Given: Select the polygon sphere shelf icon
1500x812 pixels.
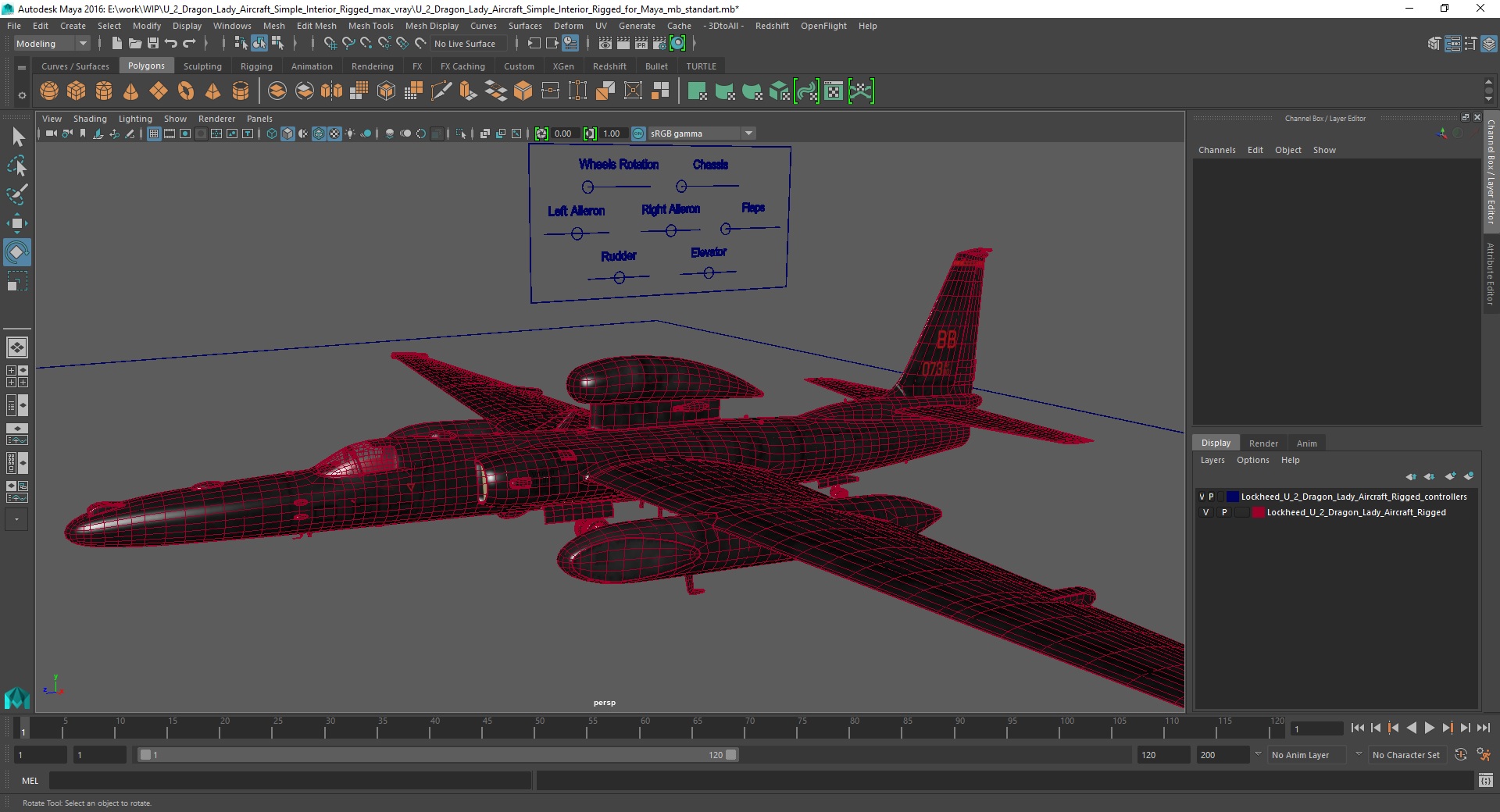Looking at the screenshot, I should click(x=49, y=91).
